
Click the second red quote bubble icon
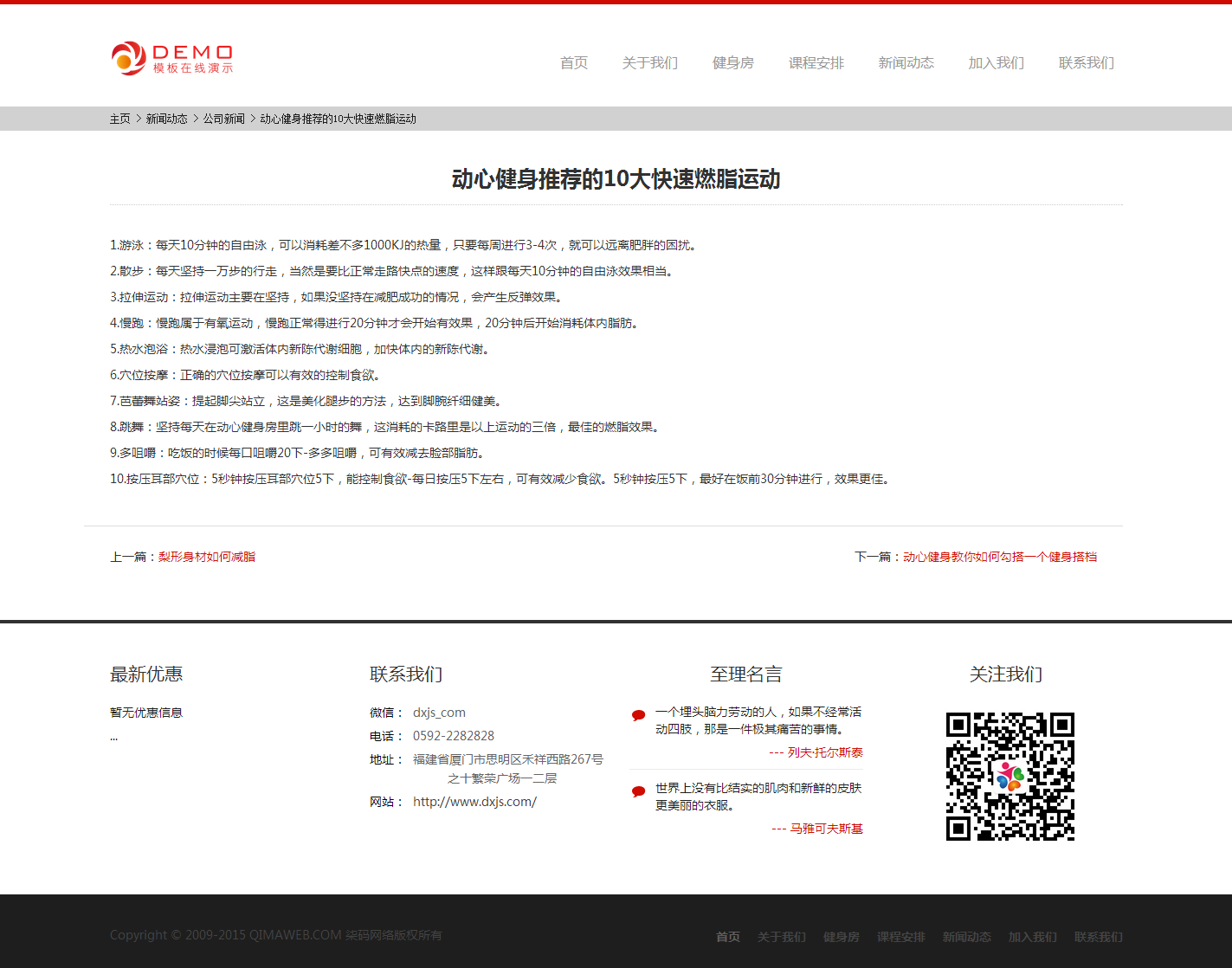pyautogui.click(x=638, y=791)
